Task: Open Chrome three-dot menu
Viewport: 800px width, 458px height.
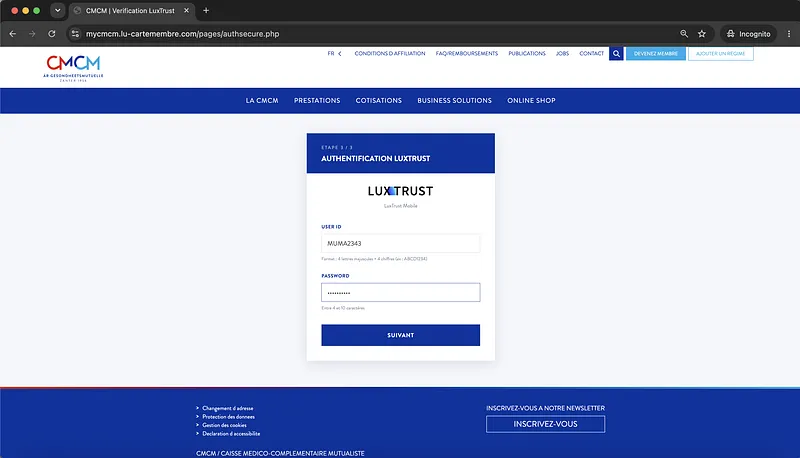Action: coord(789,34)
